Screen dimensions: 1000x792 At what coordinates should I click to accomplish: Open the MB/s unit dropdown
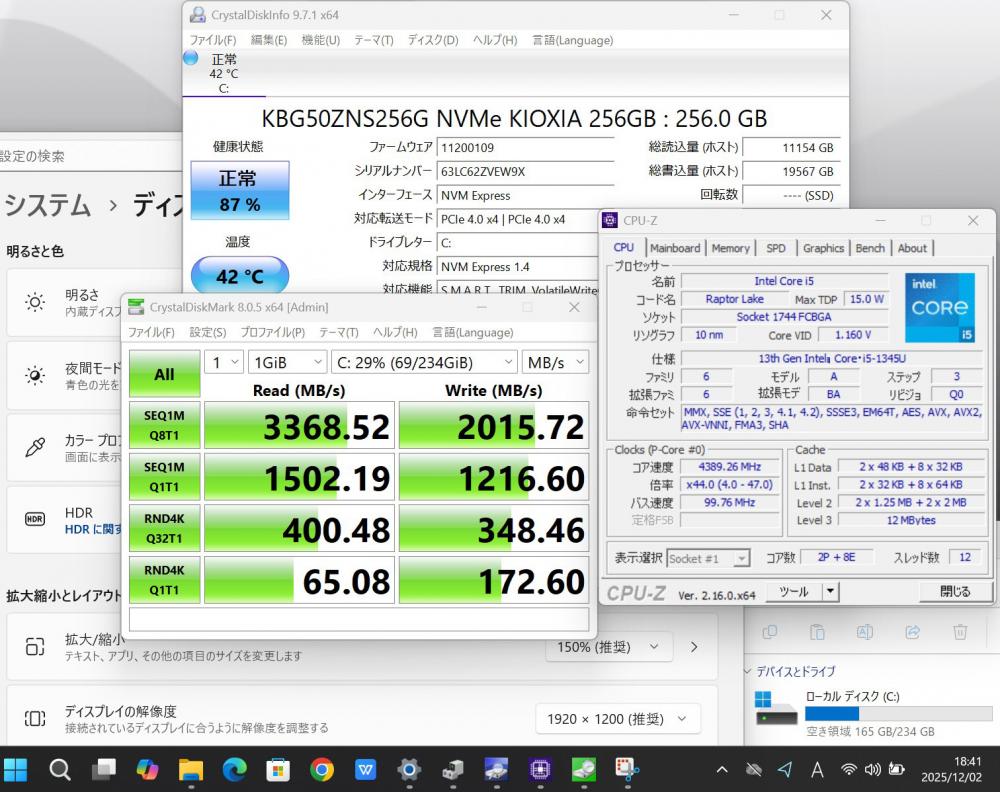(555, 362)
